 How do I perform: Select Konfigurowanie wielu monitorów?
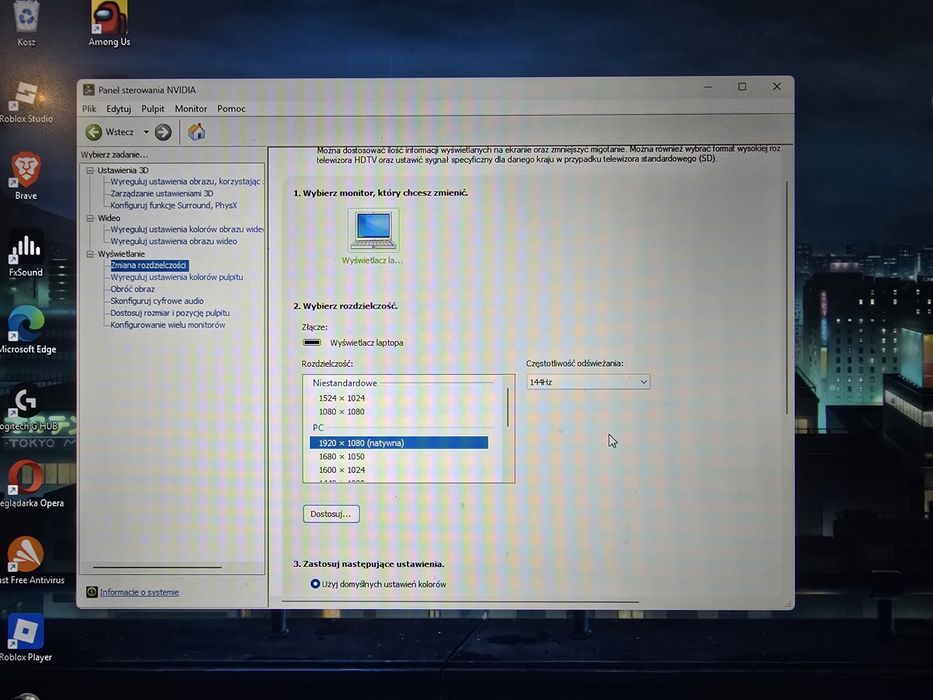point(168,325)
